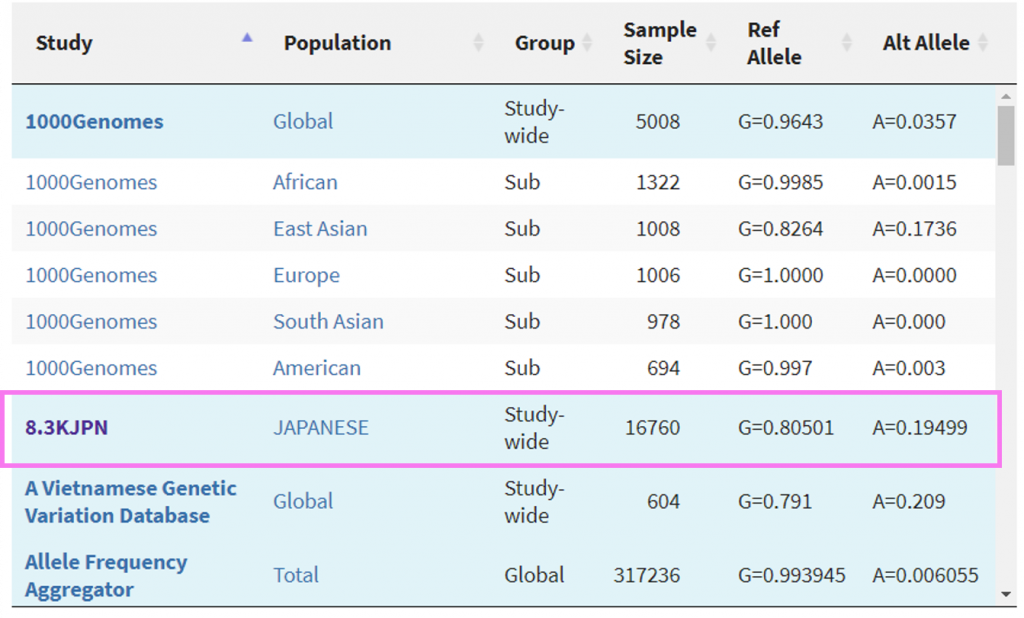This screenshot has height=618, width=1024.
Task: Click the vertical scrollbar thumb
Action: click(x=1006, y=136)
